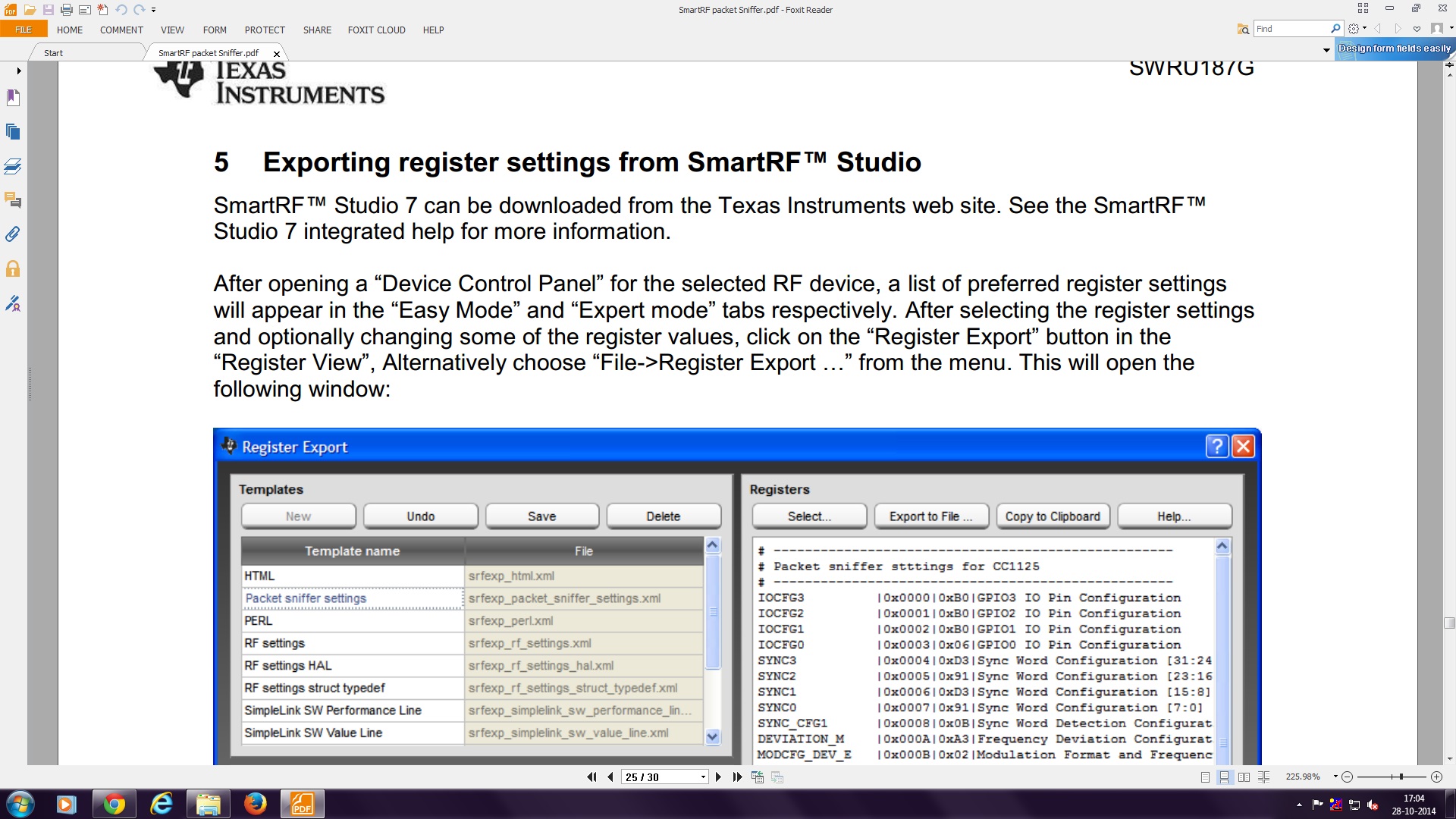Open the zoom percentage dropdown
The width and height of the screenshot is (1456, 819).
click(x=1335, y=777)
